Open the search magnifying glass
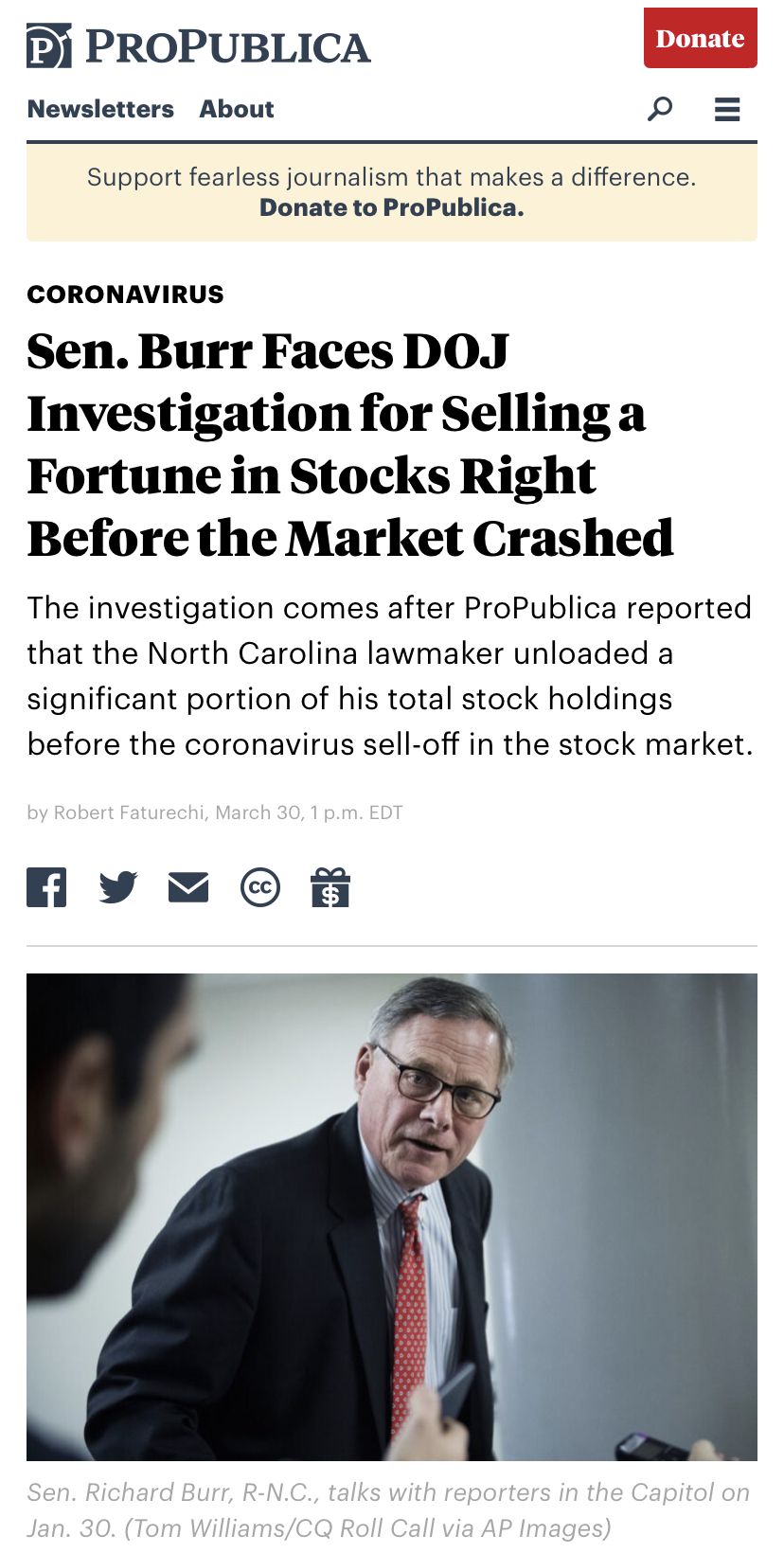The width and height of the screenshot is (784, 1553). 660,109
